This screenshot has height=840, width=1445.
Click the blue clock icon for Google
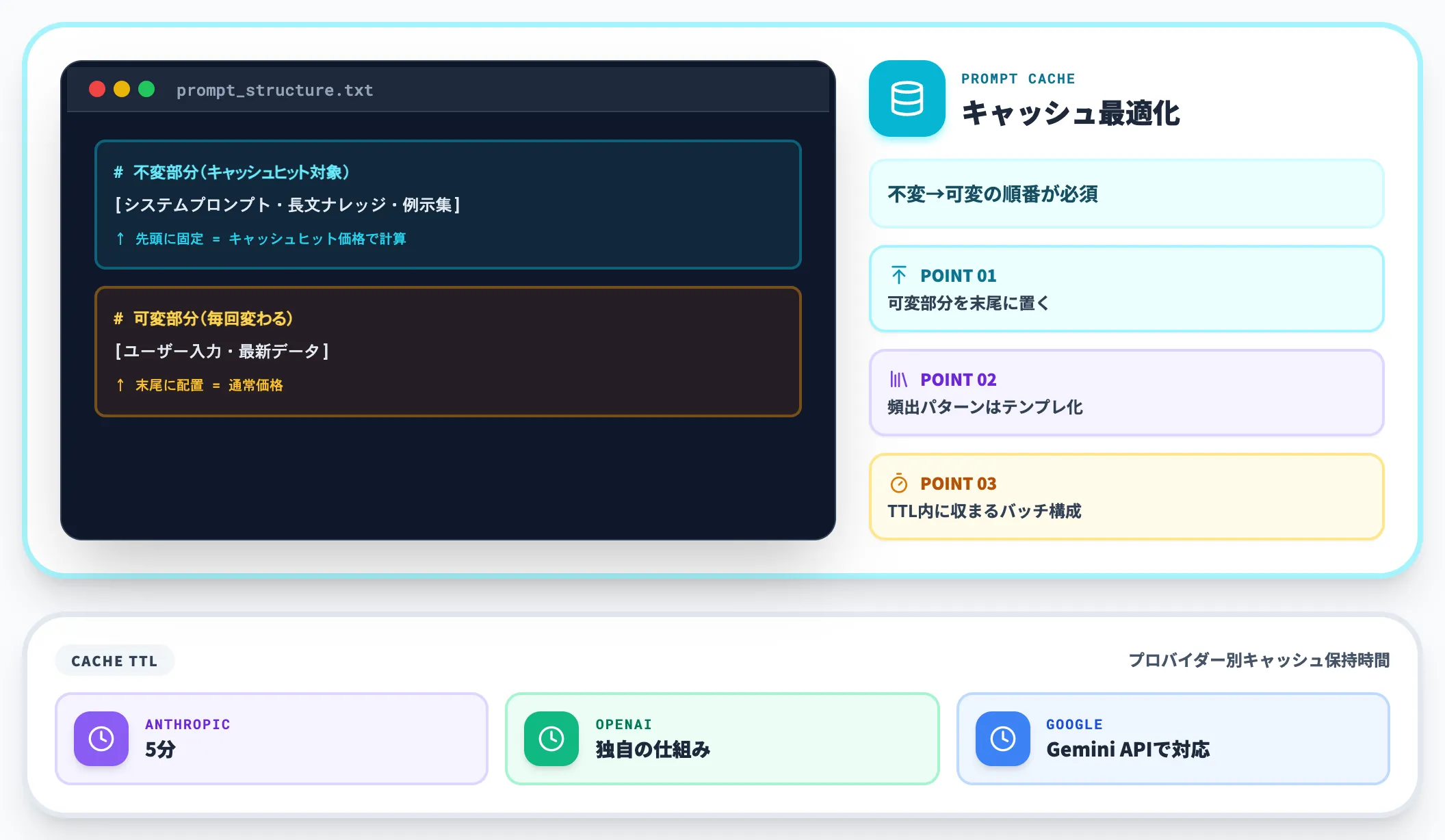1003,739
